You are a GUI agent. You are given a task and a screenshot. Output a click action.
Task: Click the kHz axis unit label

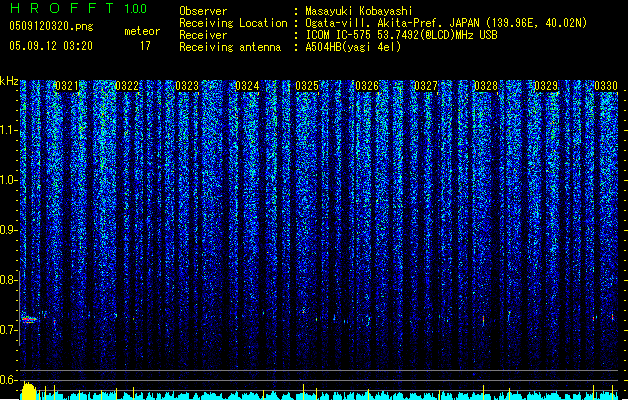click(x=9, y=81)
